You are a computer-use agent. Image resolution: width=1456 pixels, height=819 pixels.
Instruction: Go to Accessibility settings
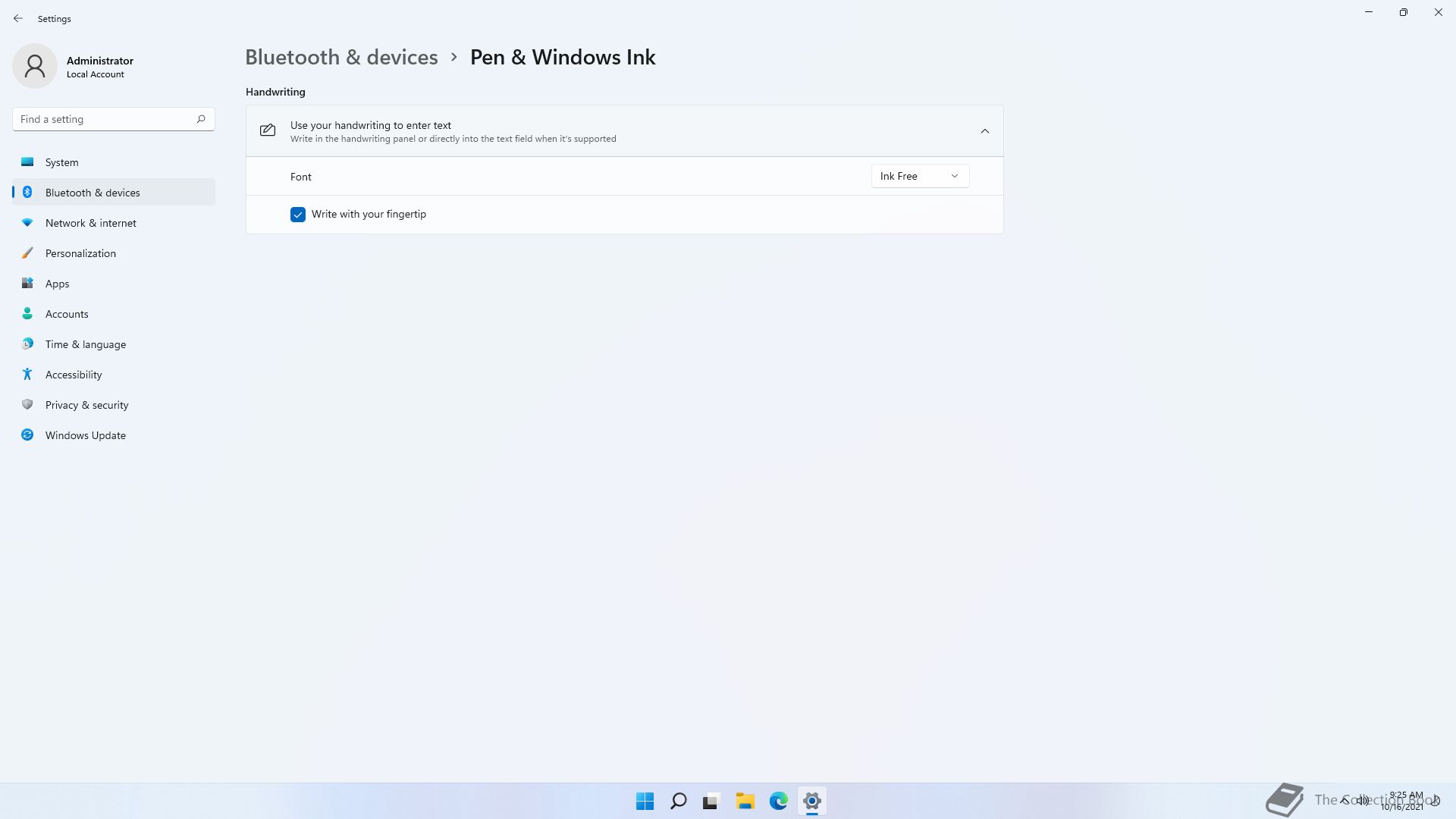(x=114, y=375)
